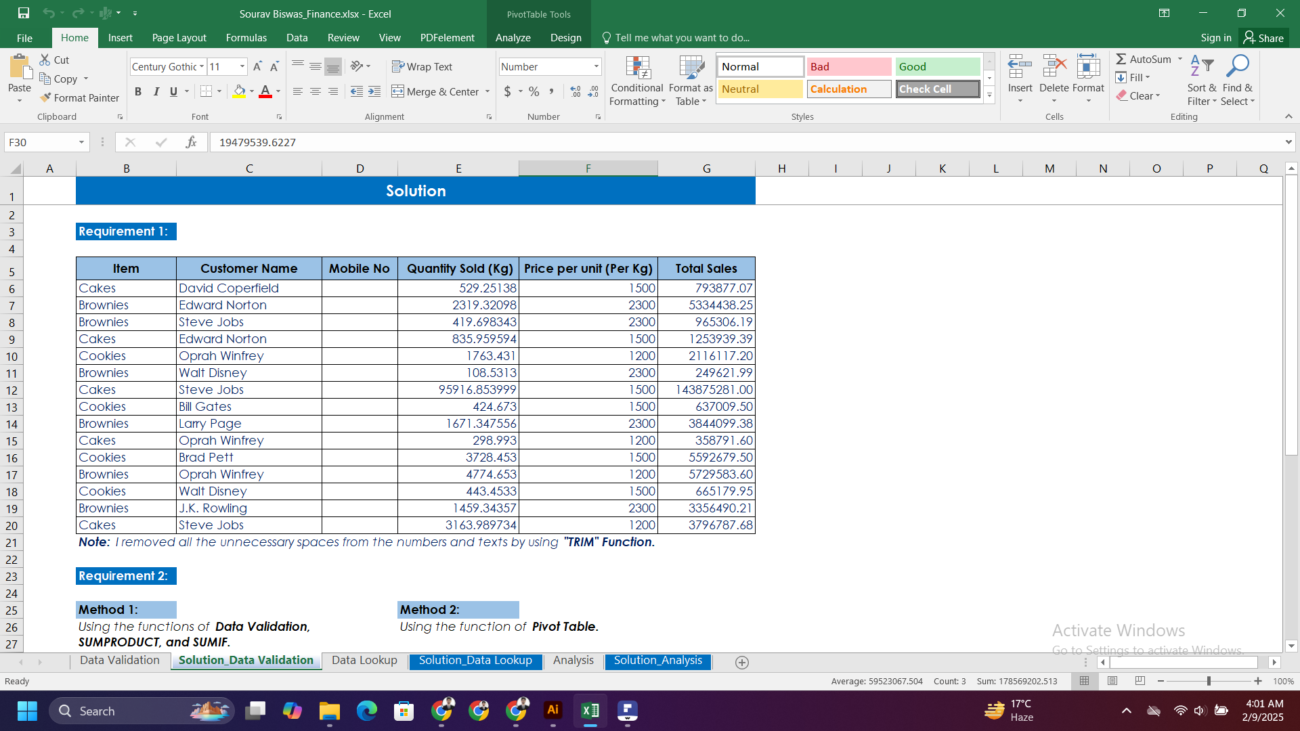Click the Delete cells icon
Image resolution: width=1300 pixels, height=731 pixels.
1054,68
